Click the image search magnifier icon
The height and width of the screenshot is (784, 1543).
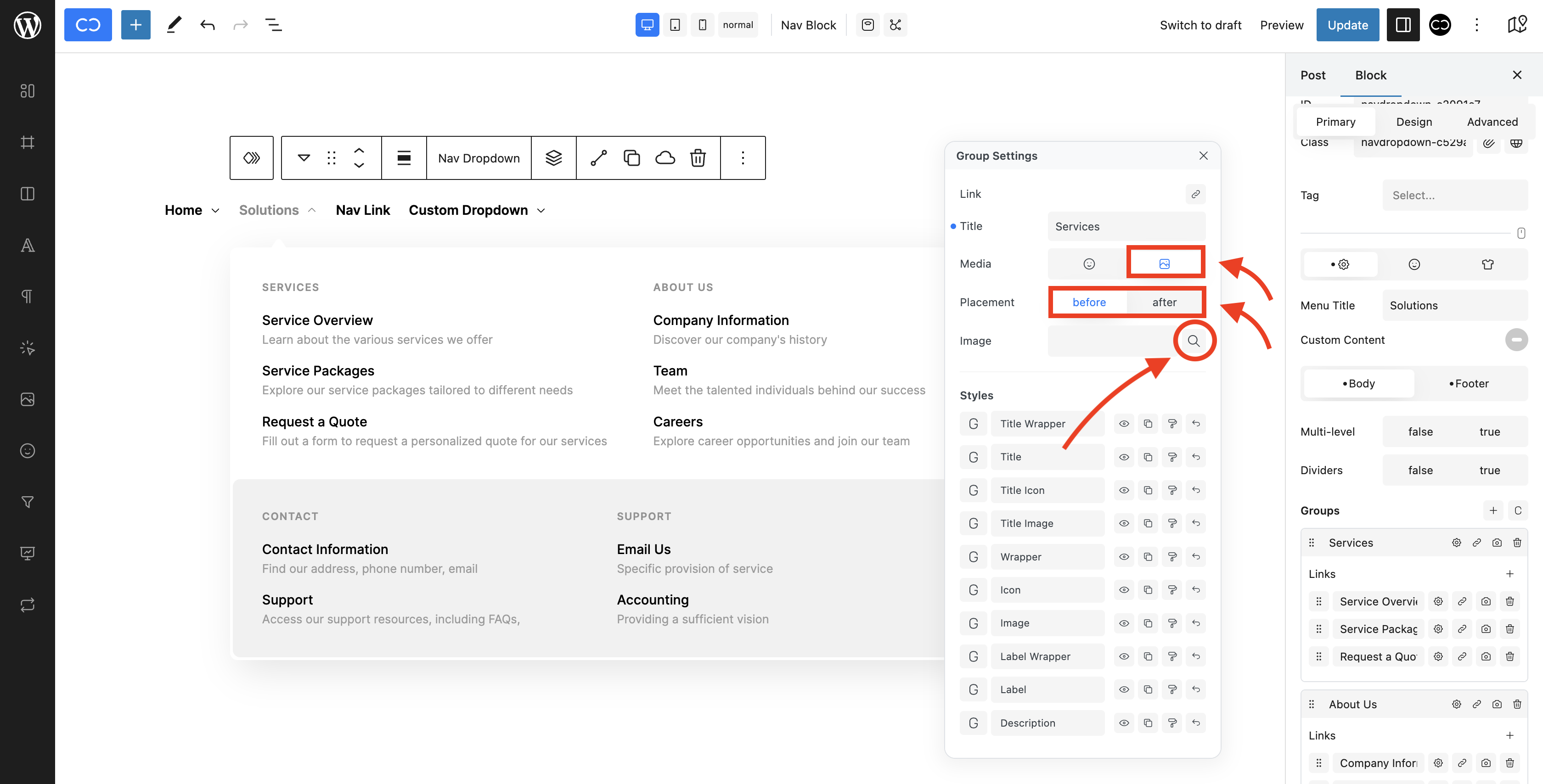pos(1193,341)
